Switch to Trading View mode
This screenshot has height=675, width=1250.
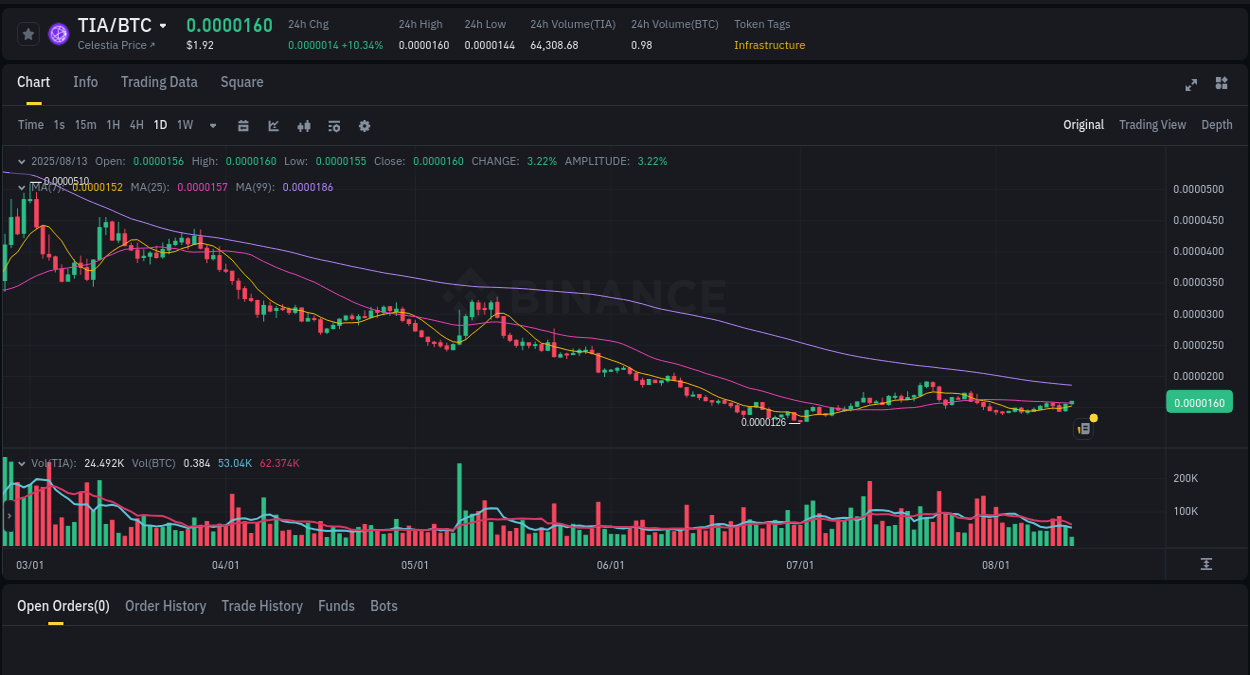pos(1152,125)
